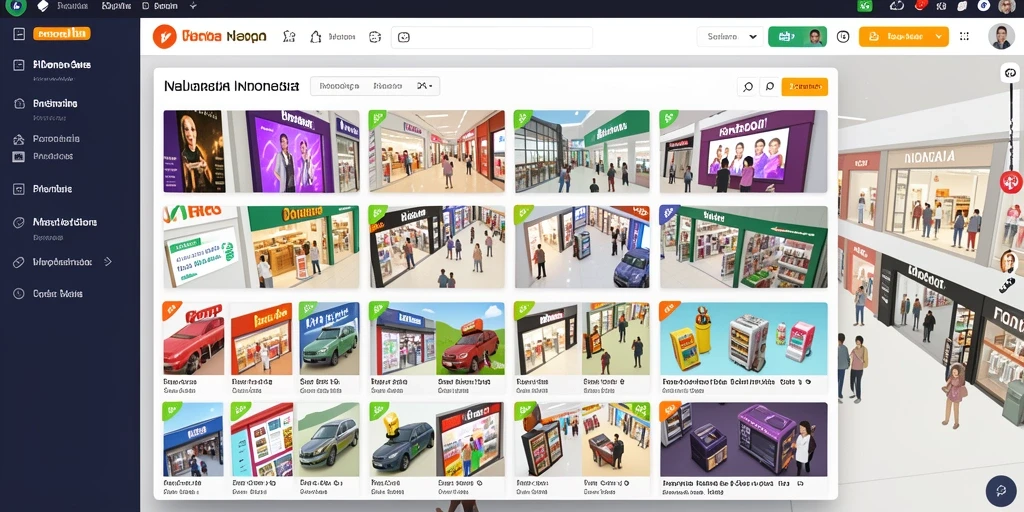Open the arrow on the orange header button
The image size is (1024, 512).
tap(940, 37)
